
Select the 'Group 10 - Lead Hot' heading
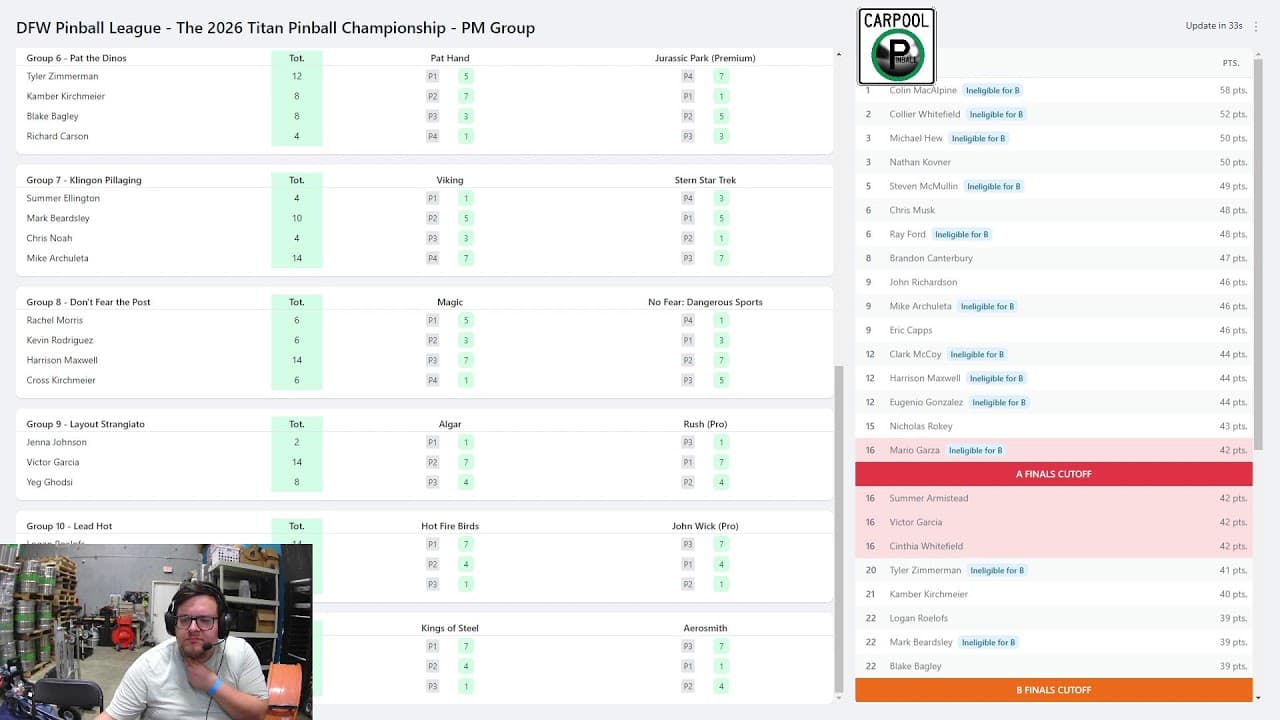(x=70, y=526)
